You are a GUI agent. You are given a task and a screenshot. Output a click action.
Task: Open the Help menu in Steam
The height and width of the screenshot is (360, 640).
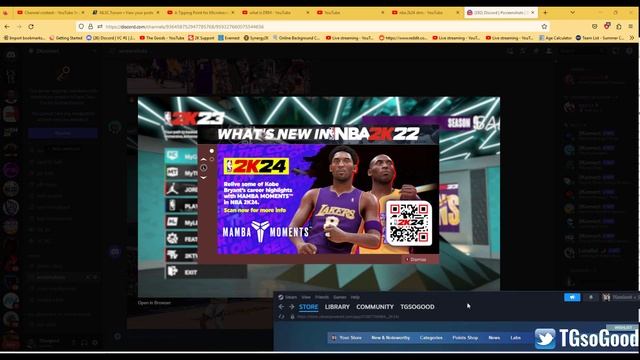355,297
